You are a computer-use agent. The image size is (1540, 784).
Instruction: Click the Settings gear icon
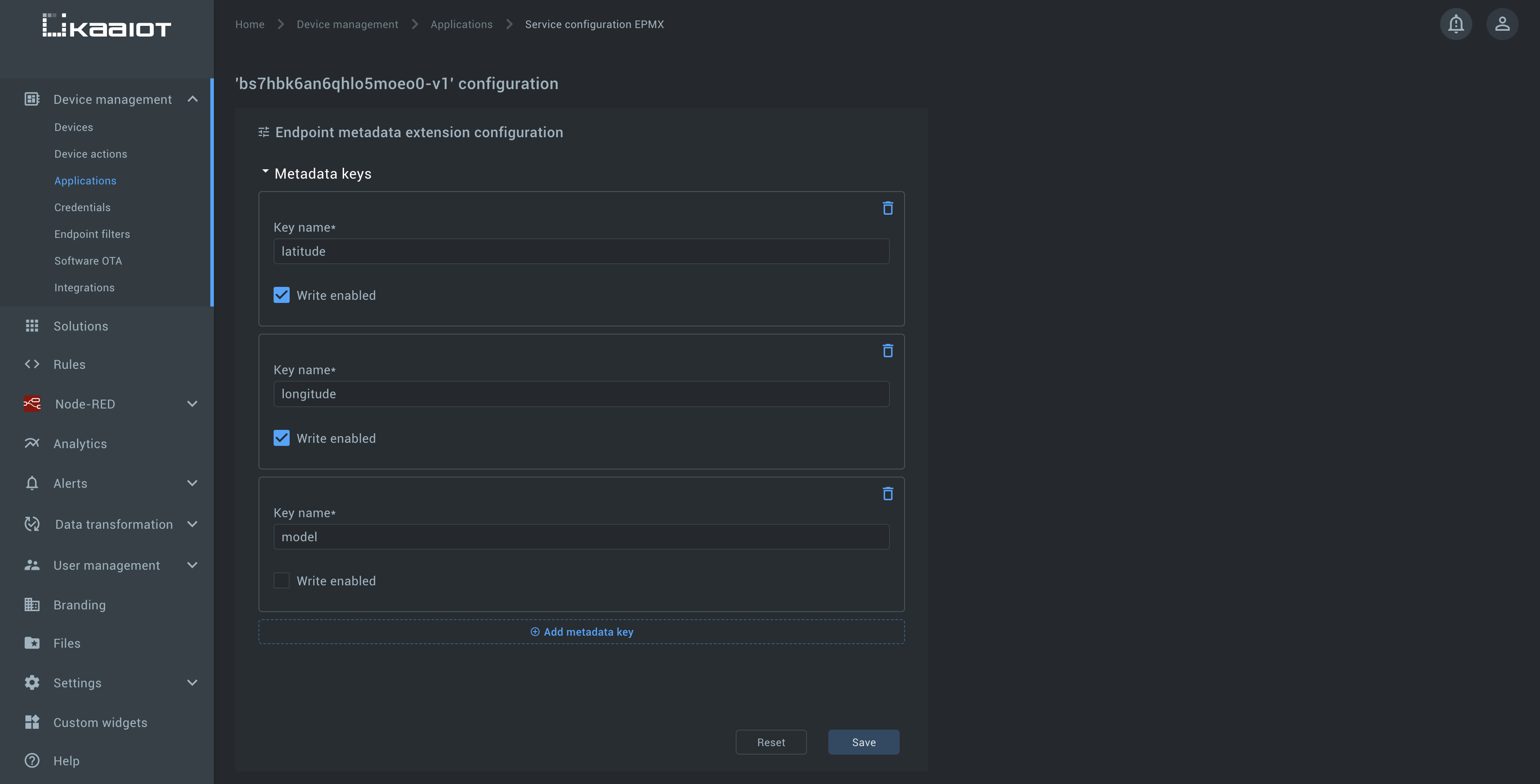pyautogui.click(x=32, y=682)
